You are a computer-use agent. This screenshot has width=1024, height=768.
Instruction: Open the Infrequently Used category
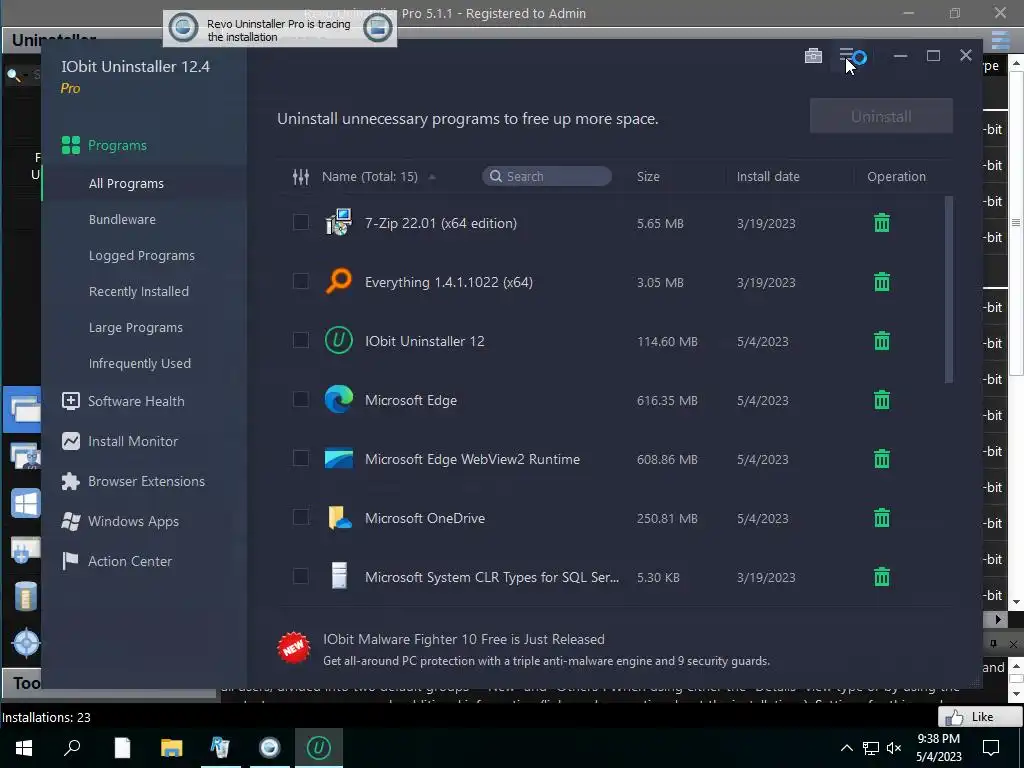point(140,363)
